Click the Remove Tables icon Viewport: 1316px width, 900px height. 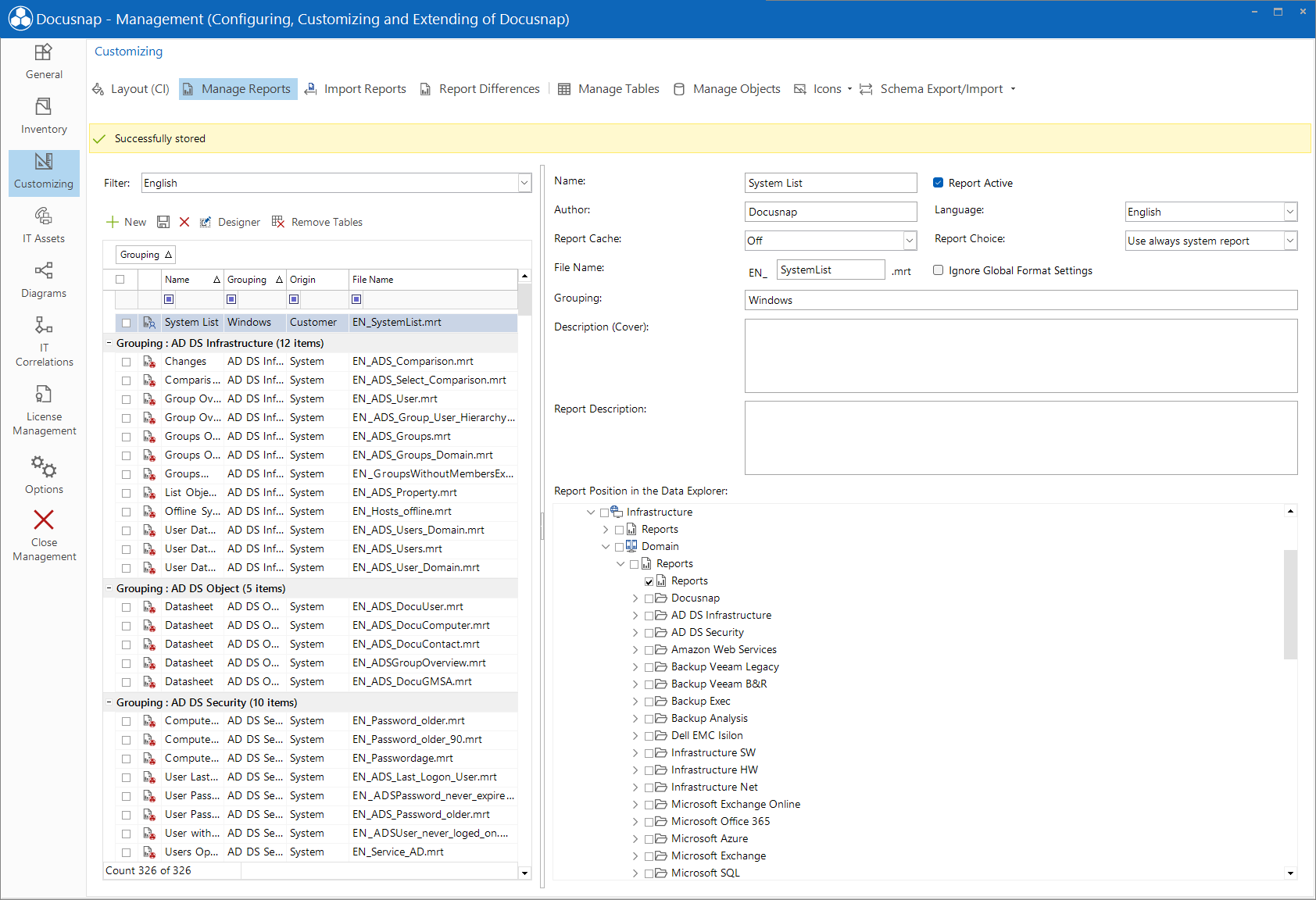278,222
